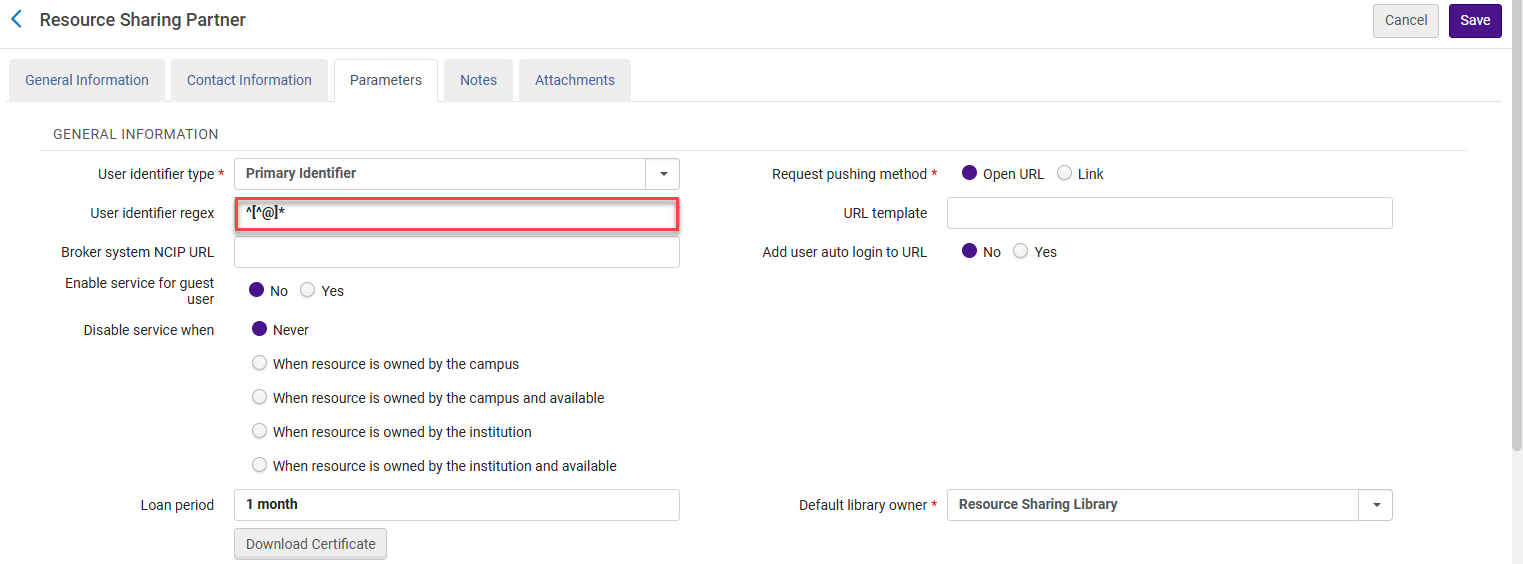Save the resource sharing partner
The image size is (1523, 564).
[1475, 20]
